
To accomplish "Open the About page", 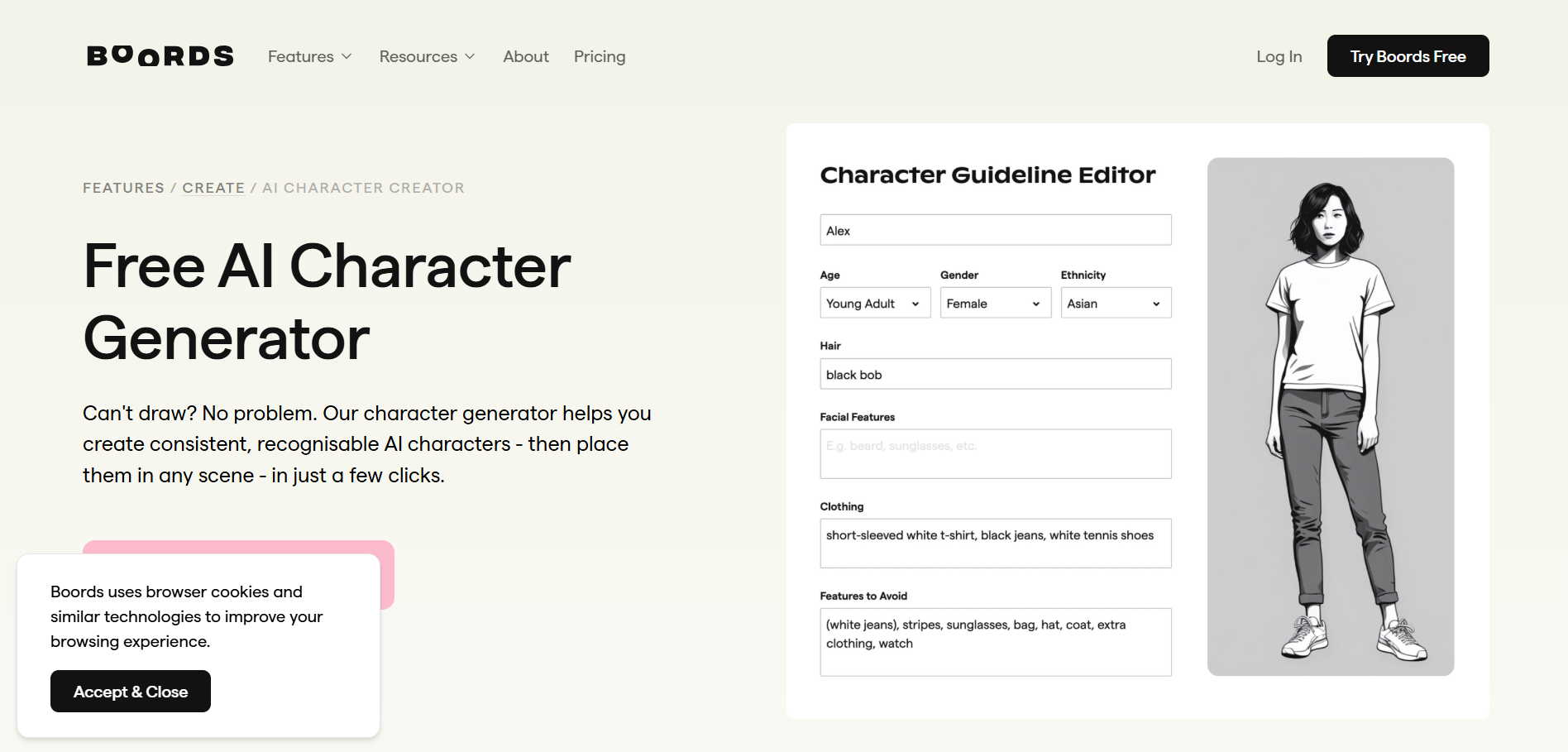I will pos(525,56).
